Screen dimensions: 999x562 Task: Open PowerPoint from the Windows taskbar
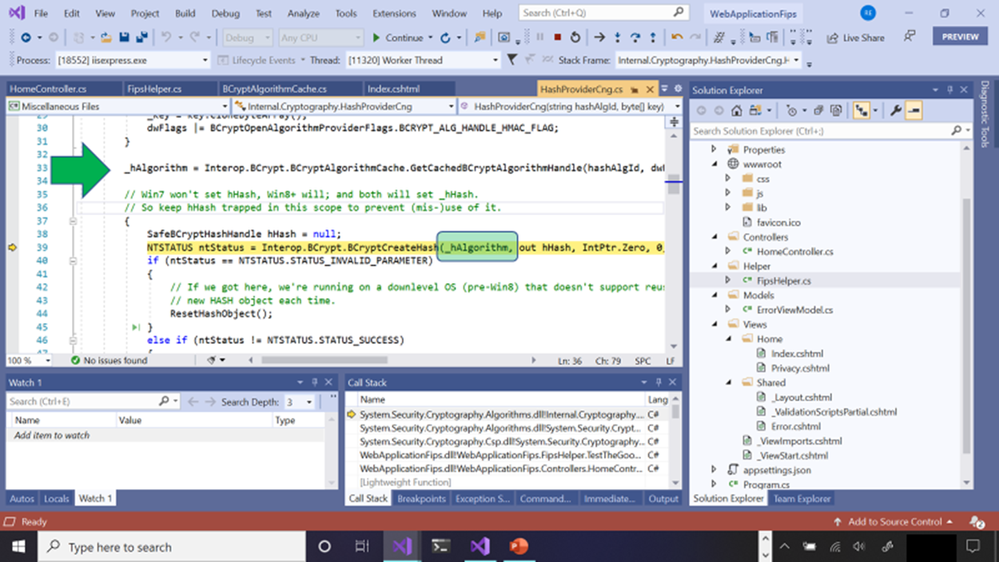(x=518, y=547)
